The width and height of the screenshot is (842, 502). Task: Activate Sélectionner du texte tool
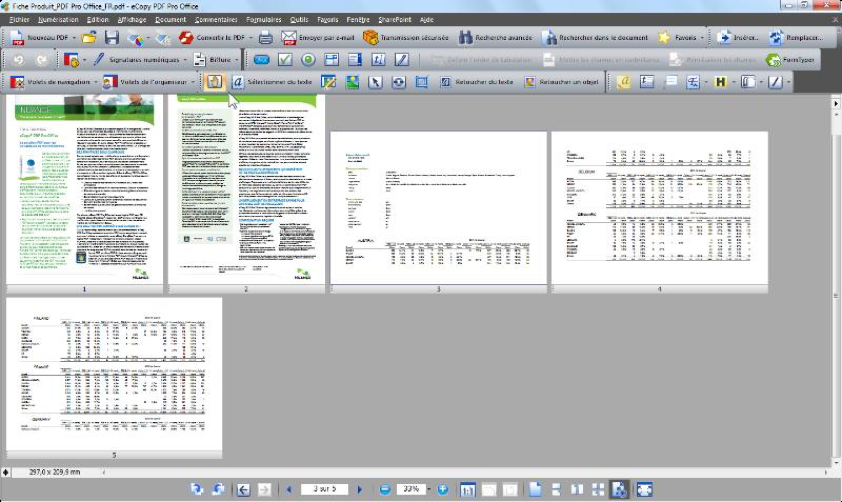coord(272,82)
